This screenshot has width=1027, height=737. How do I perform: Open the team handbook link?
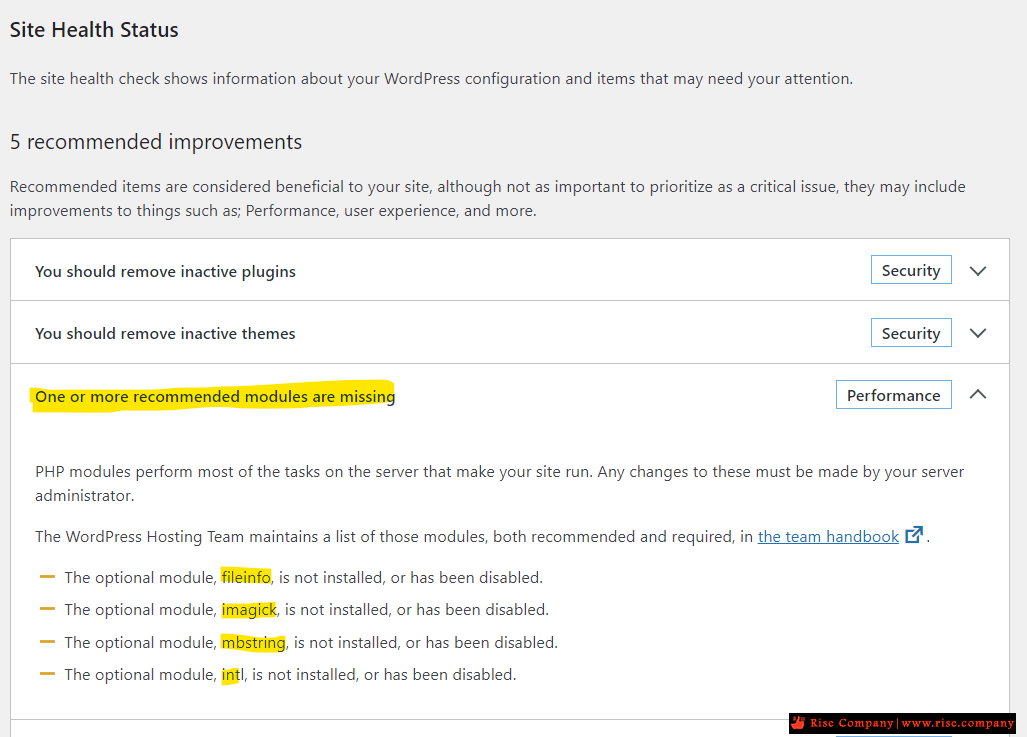(x=828, y=537)
